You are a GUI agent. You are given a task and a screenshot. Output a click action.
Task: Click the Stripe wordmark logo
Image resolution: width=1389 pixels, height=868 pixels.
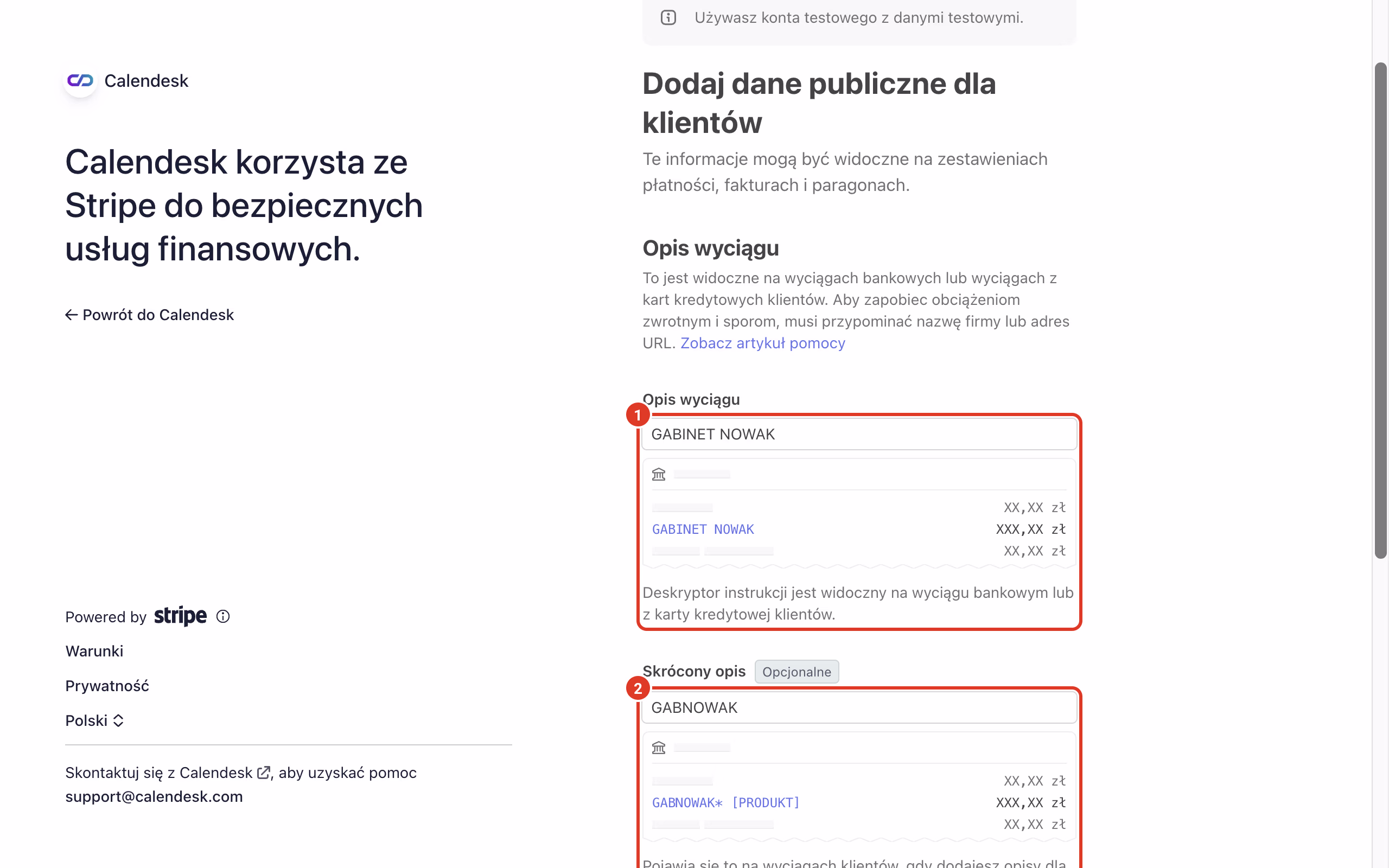point(180,616)
